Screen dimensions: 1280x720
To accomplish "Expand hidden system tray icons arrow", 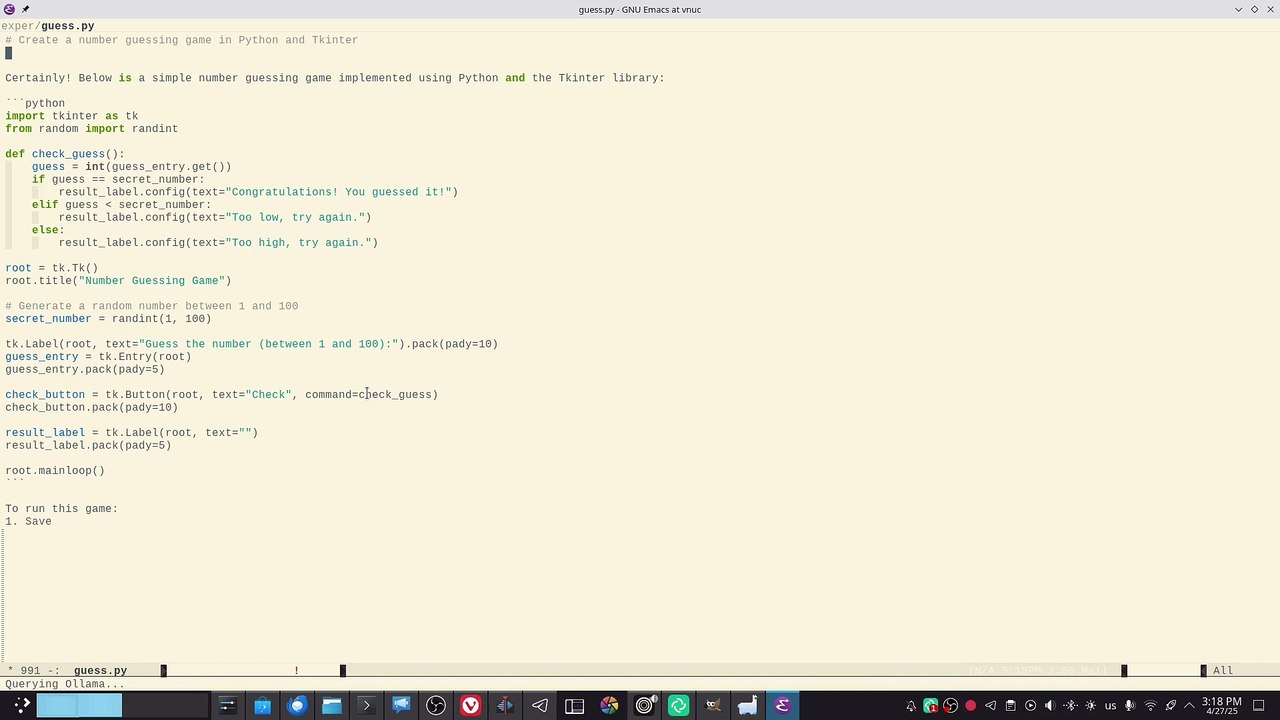I will click(x=1189, y=706).
